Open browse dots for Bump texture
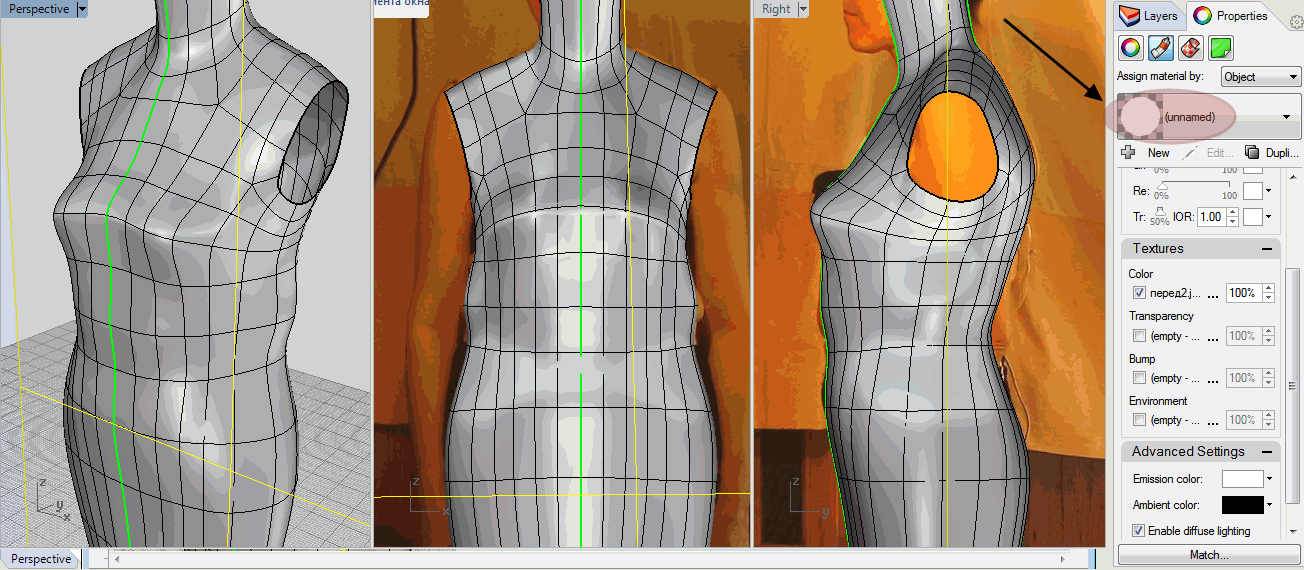The width and height of the screenshot is (1304, 570). 1213,379
